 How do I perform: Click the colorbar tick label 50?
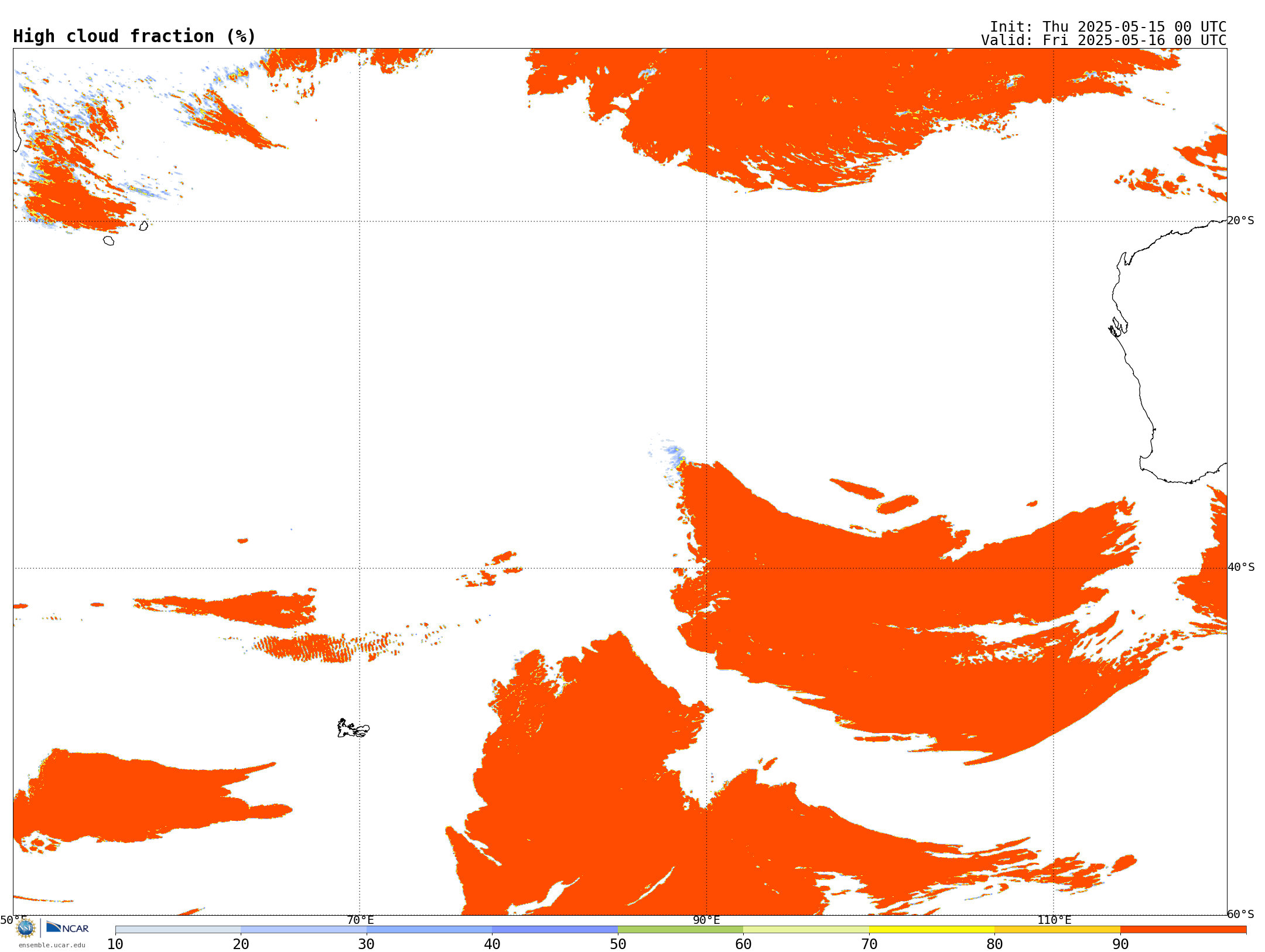coord(618,944)
